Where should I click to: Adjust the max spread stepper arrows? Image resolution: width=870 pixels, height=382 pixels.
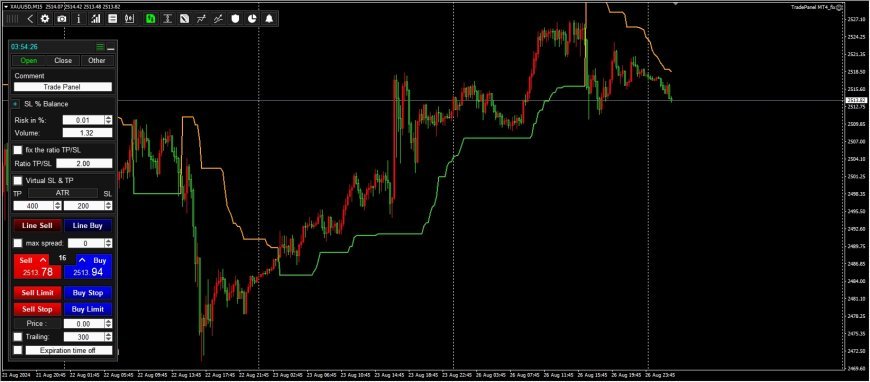coord(108,243)
